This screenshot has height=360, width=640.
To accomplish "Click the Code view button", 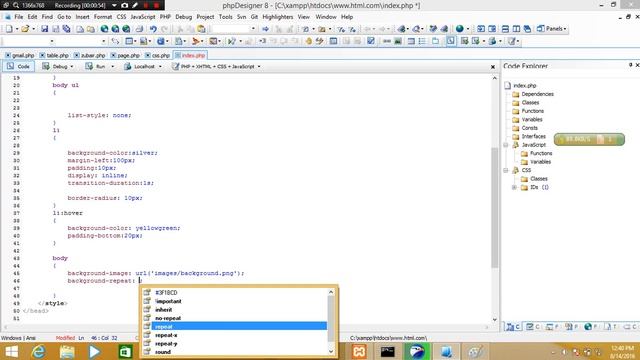I will coord(19,67).
